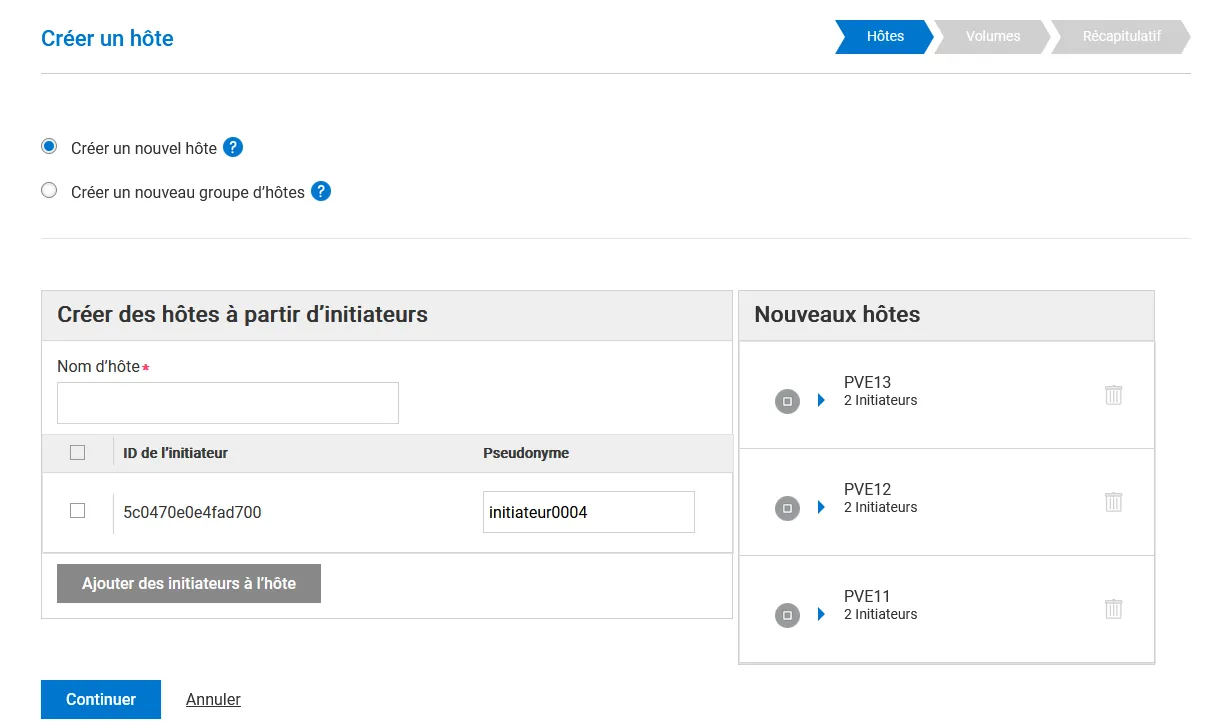Delete the PVE13 host with trash icon
The height and width of the screenshot is (727, 1230).
click(1113, 395)
